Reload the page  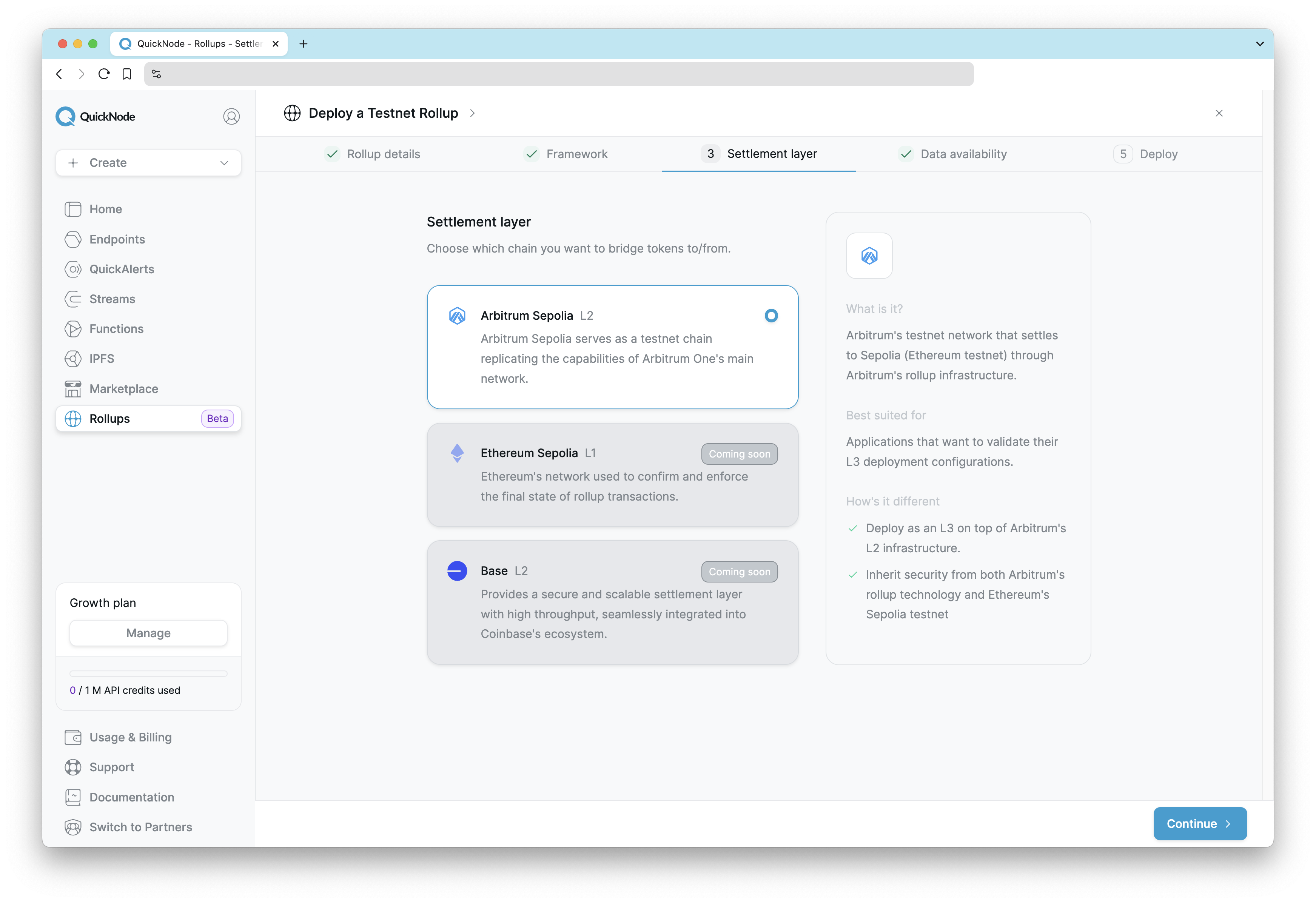103,74
